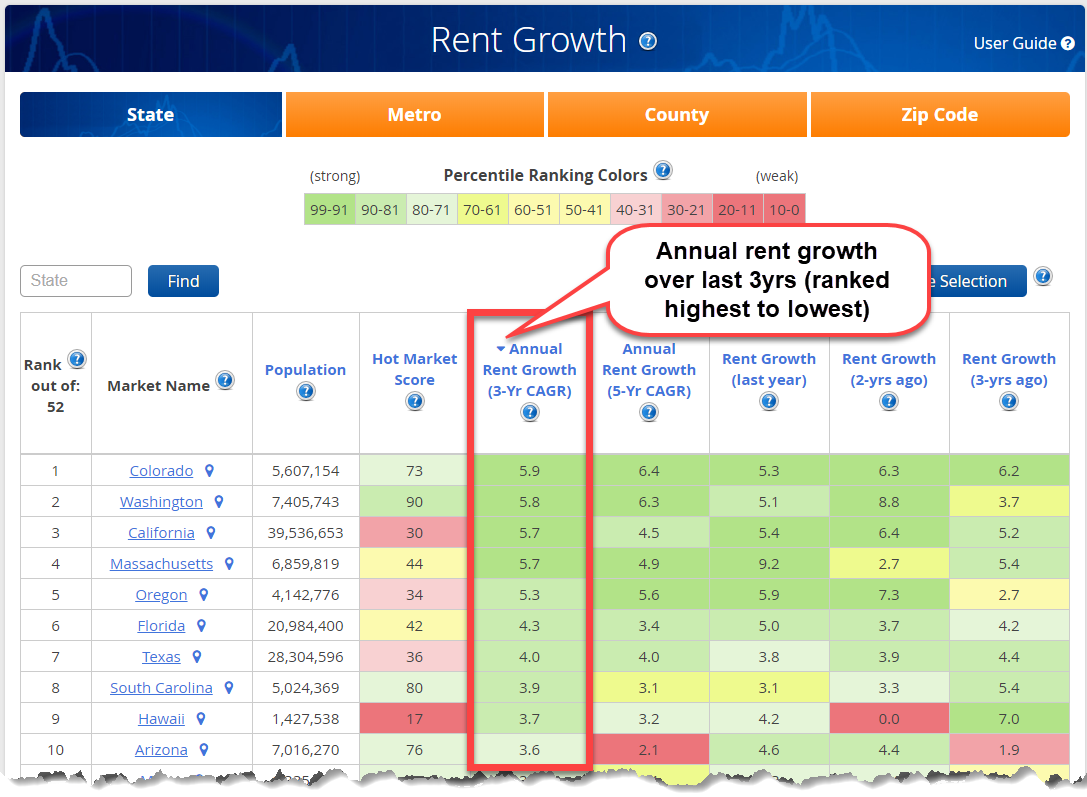Click the 10-0 percentile color swatch
Viewport: 1087px width, 797px height.
[x=784, y=209]
